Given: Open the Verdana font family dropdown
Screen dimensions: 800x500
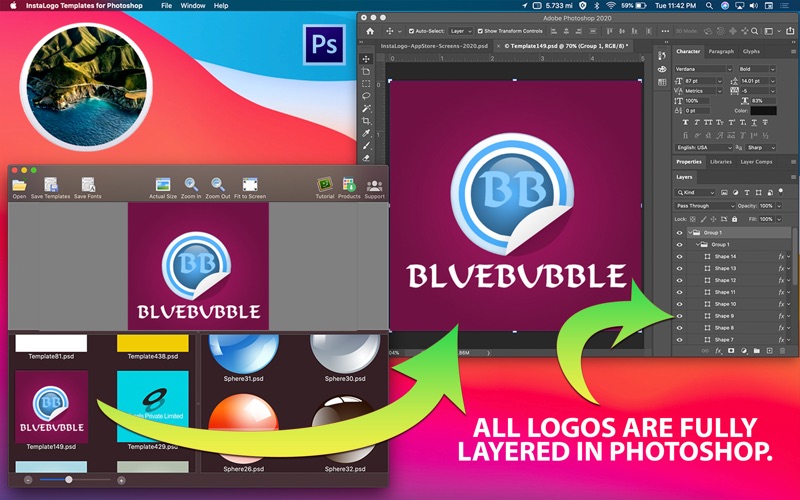Looking at the screenshot, I should tap(704, 69).
